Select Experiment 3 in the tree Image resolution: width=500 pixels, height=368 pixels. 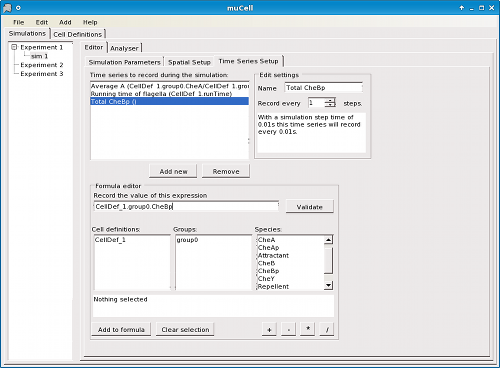click(x=42, y=74)
